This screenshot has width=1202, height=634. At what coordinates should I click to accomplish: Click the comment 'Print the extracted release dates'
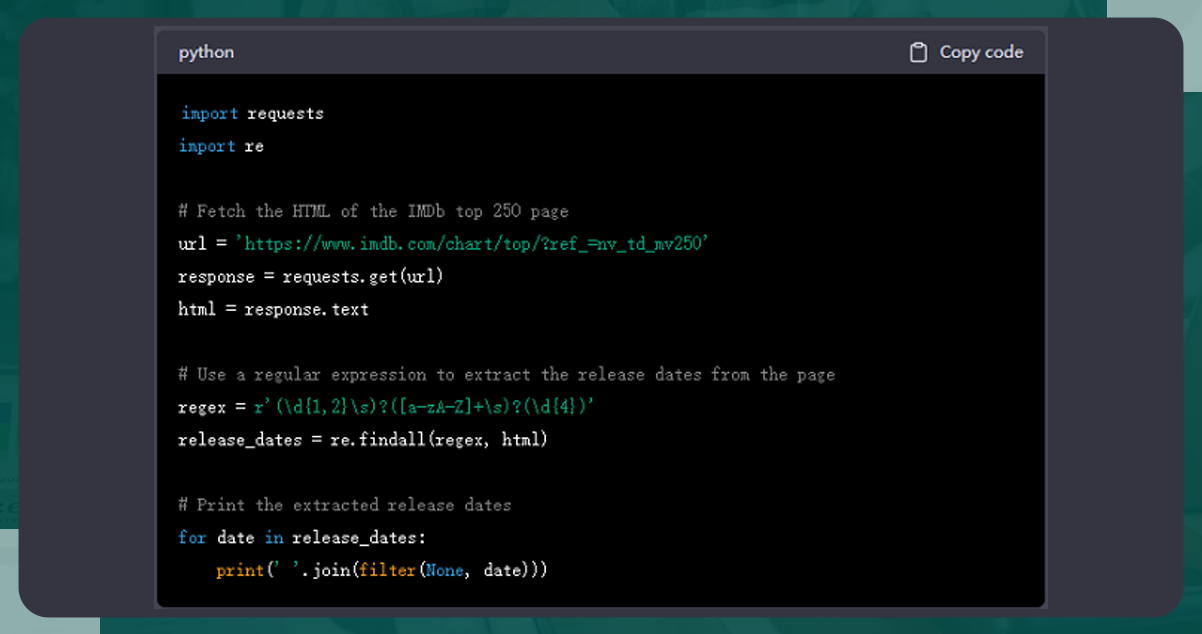point(344,505)
